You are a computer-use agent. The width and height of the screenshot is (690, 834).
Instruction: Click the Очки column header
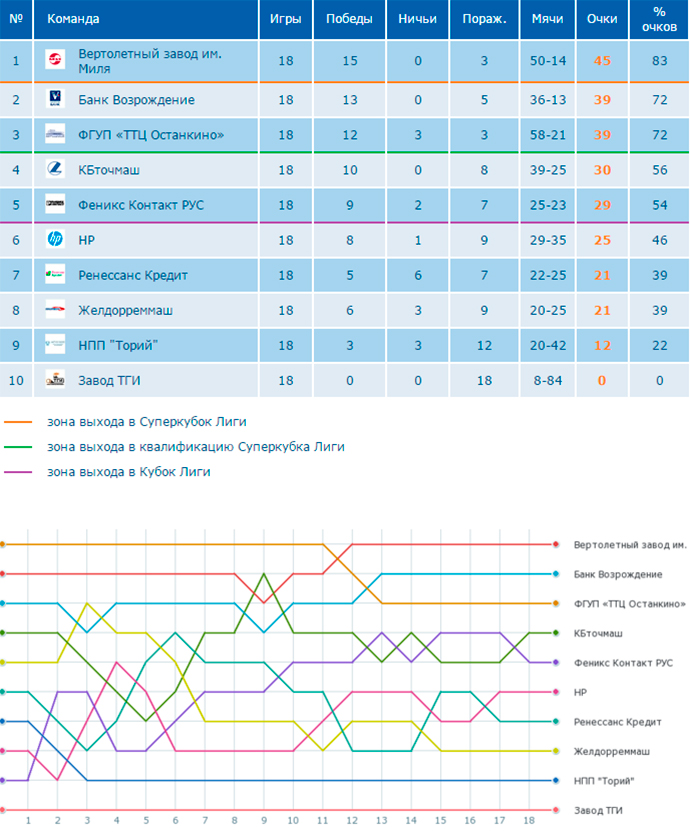[602, 19]
